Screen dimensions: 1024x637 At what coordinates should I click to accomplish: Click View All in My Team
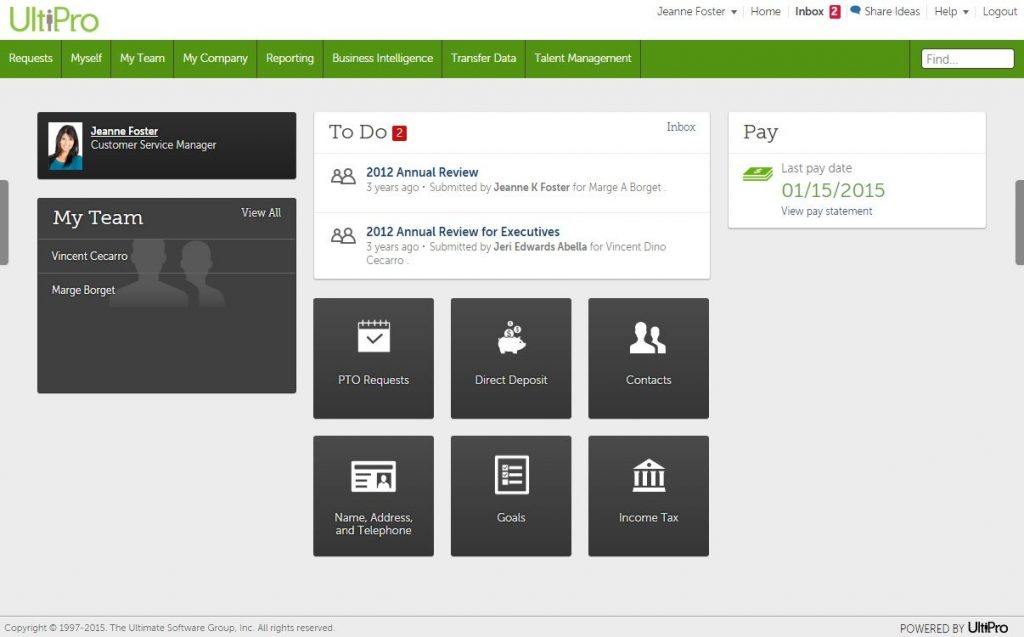point(261,213)
